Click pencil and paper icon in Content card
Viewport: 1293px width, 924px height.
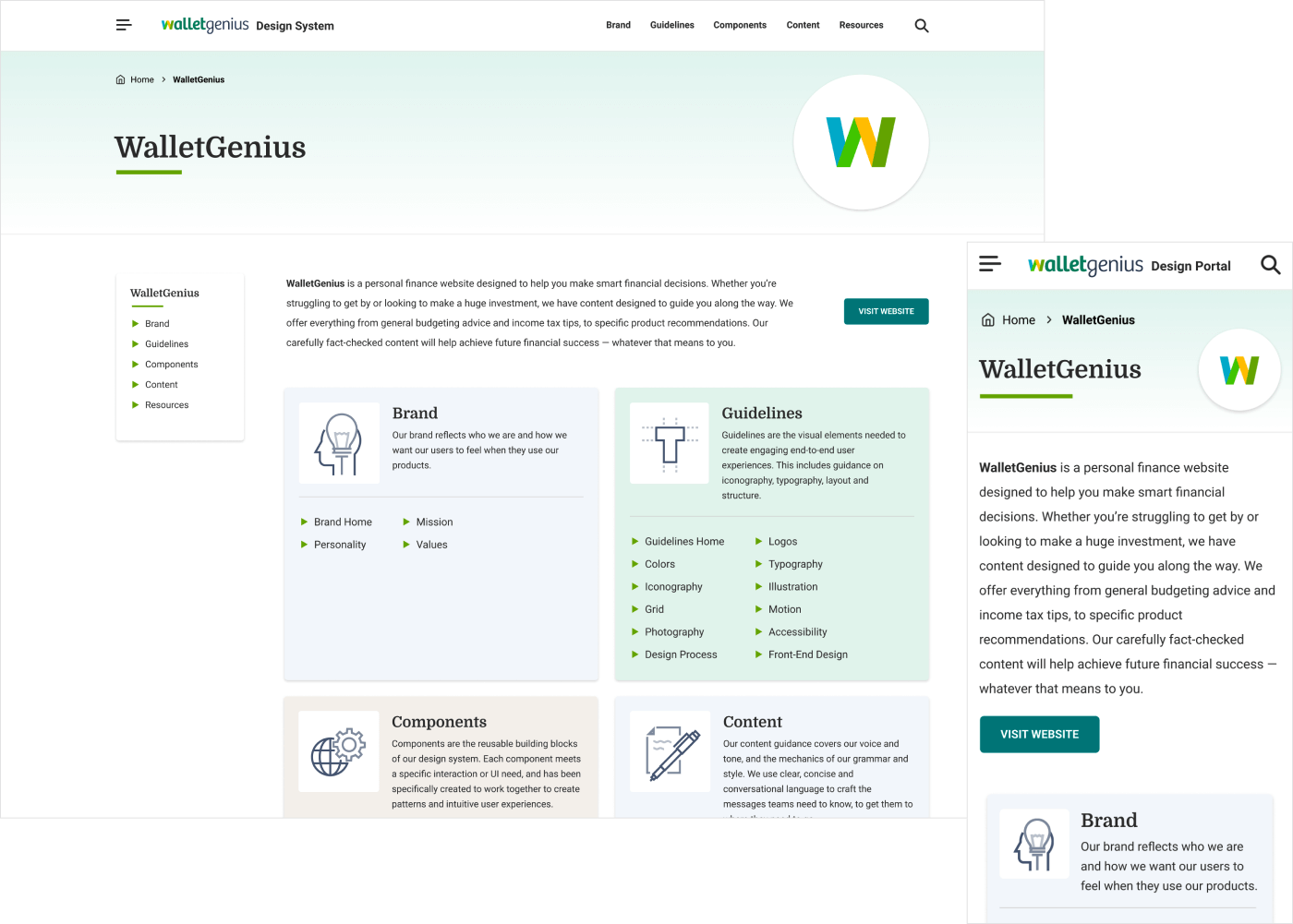point(670,751)
